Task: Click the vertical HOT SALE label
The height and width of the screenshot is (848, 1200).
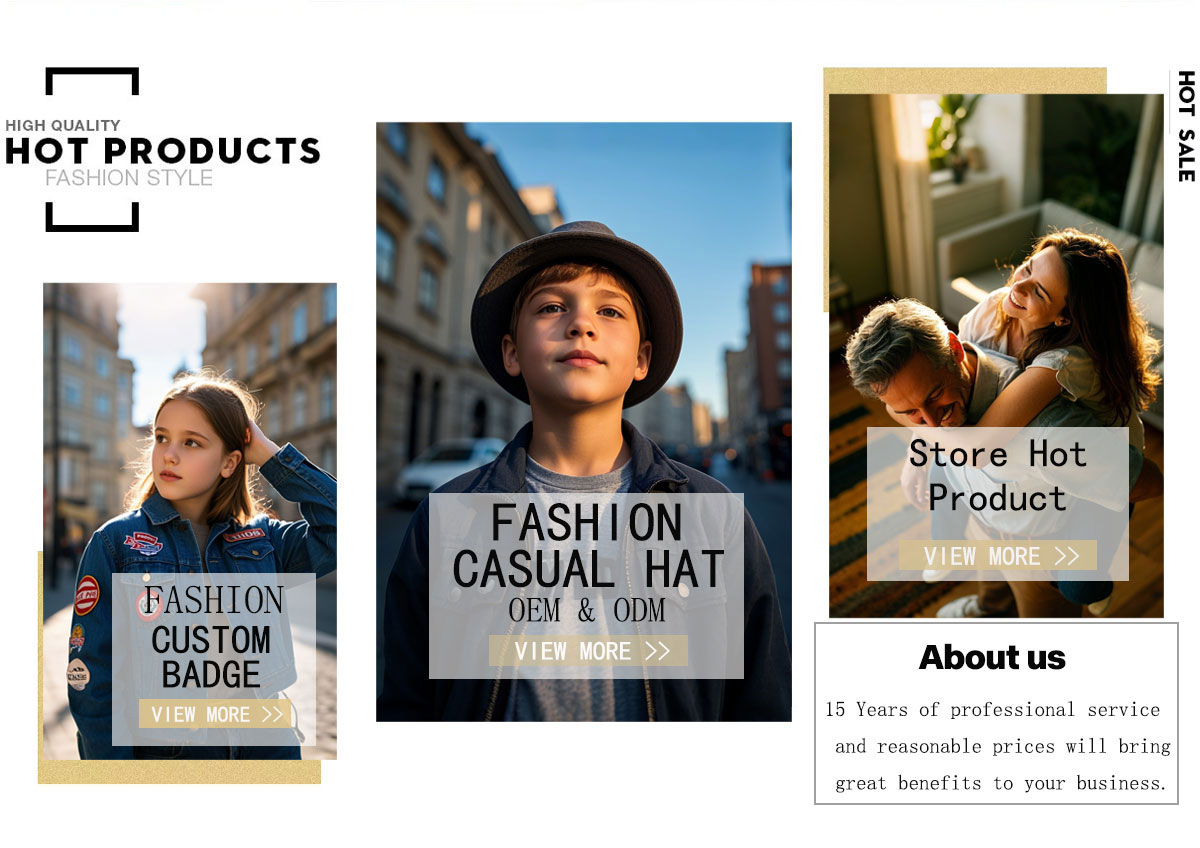Action: click(1186, 126)
